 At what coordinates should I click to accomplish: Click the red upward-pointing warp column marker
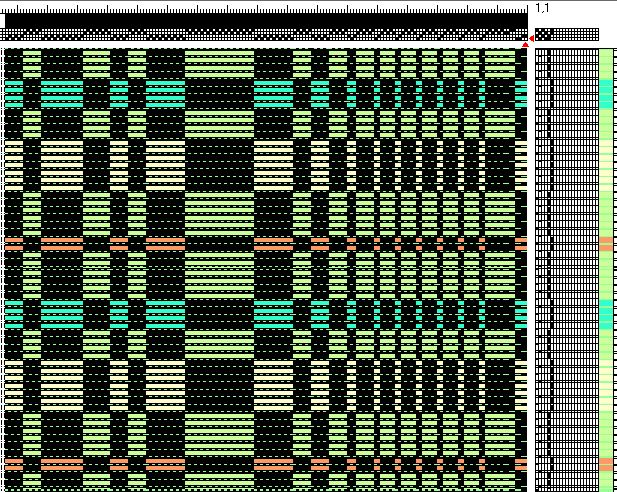point(525,45)
